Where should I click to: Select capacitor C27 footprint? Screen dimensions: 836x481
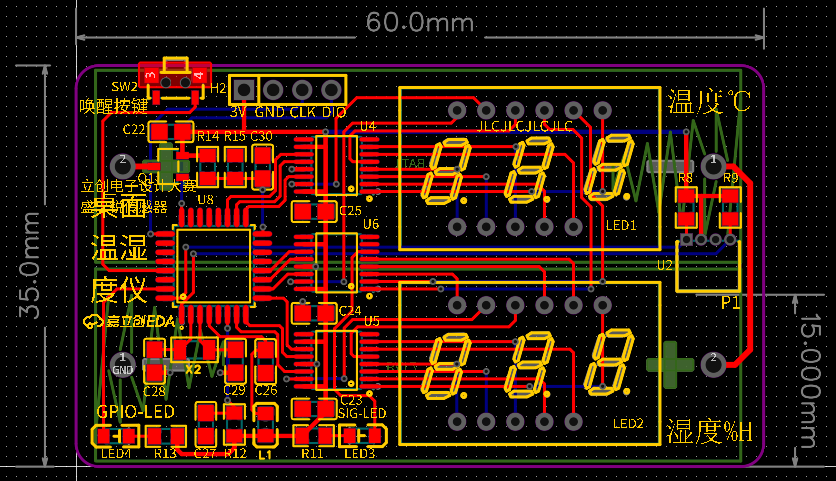(205, 424)
